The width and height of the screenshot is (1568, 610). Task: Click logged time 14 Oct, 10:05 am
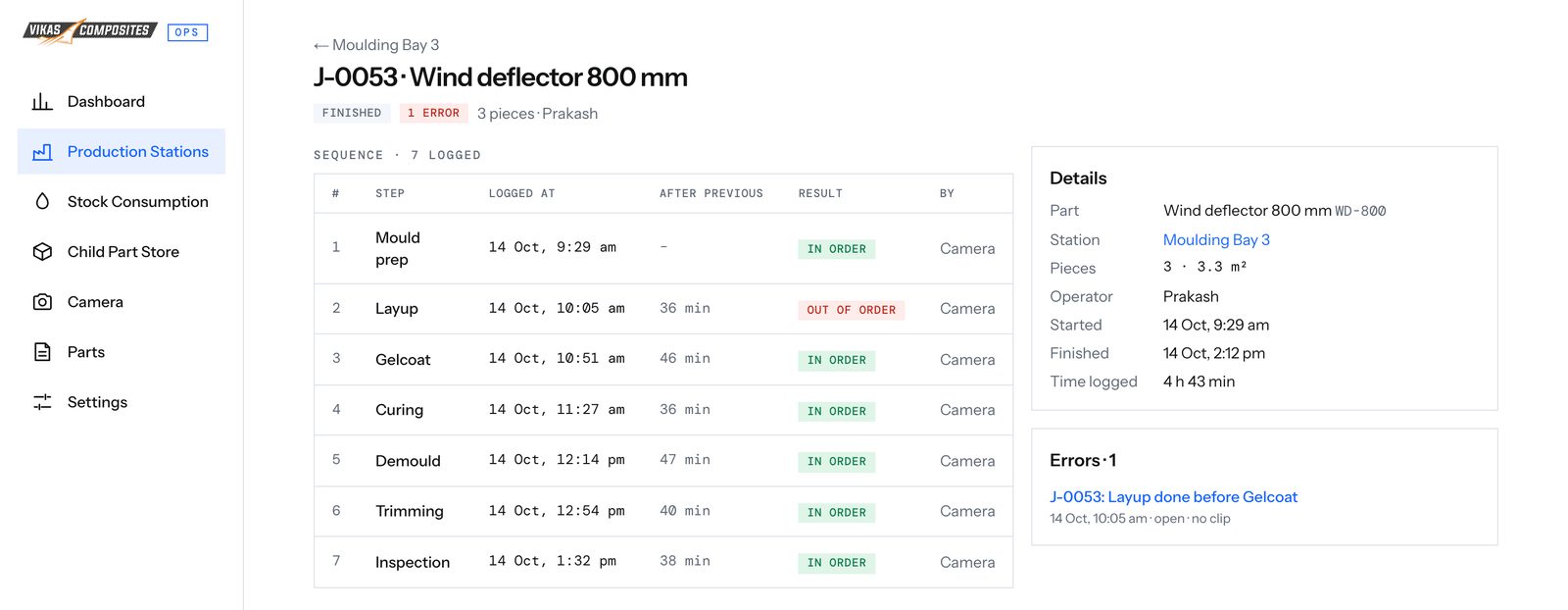[557, 309]
